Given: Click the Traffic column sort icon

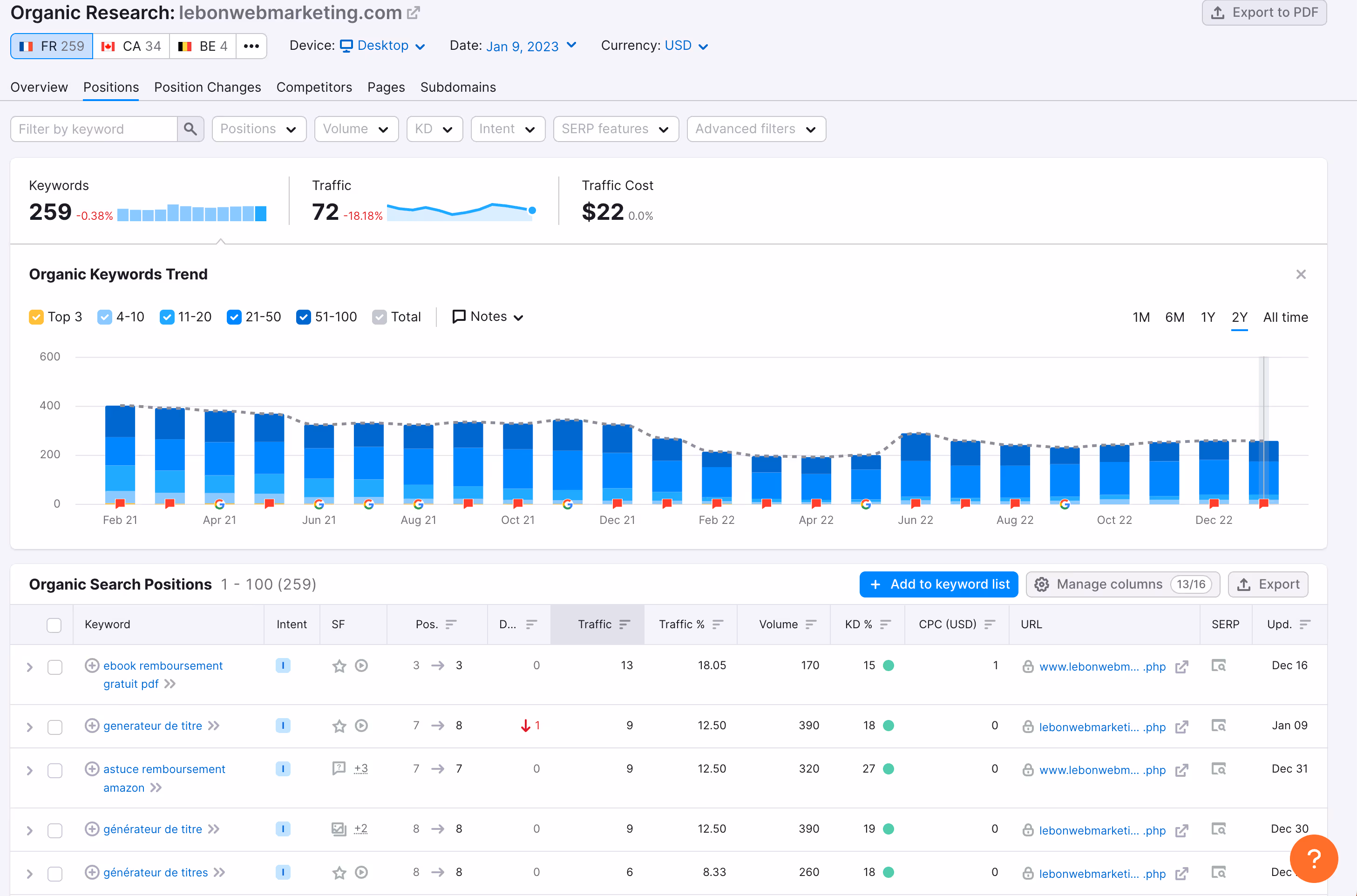Looking at the screenshot, I should [624, 624].
